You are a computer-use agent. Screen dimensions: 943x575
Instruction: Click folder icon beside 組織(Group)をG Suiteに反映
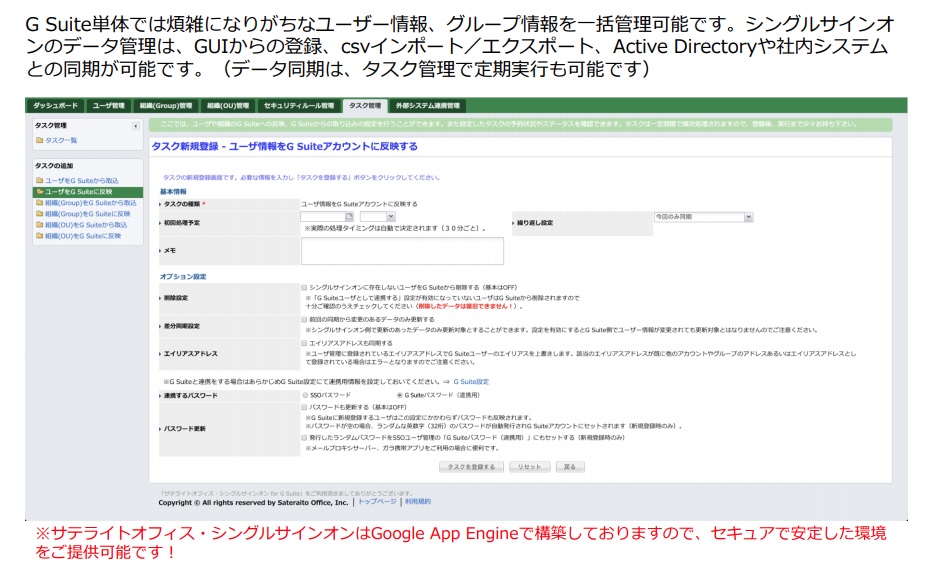click(x=40, y=214)
